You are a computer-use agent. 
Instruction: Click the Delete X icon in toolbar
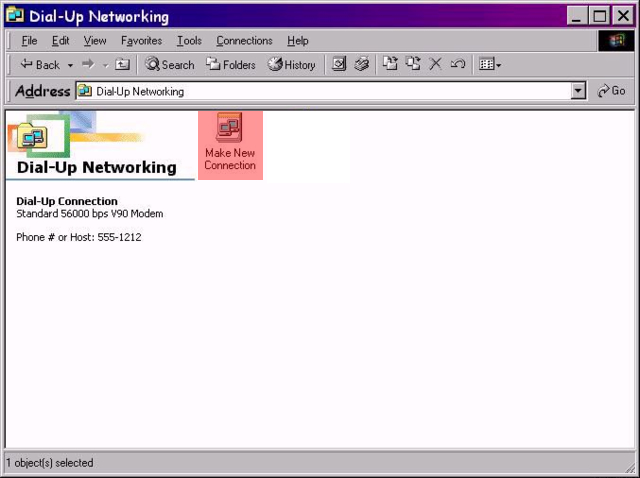(435, 65)
